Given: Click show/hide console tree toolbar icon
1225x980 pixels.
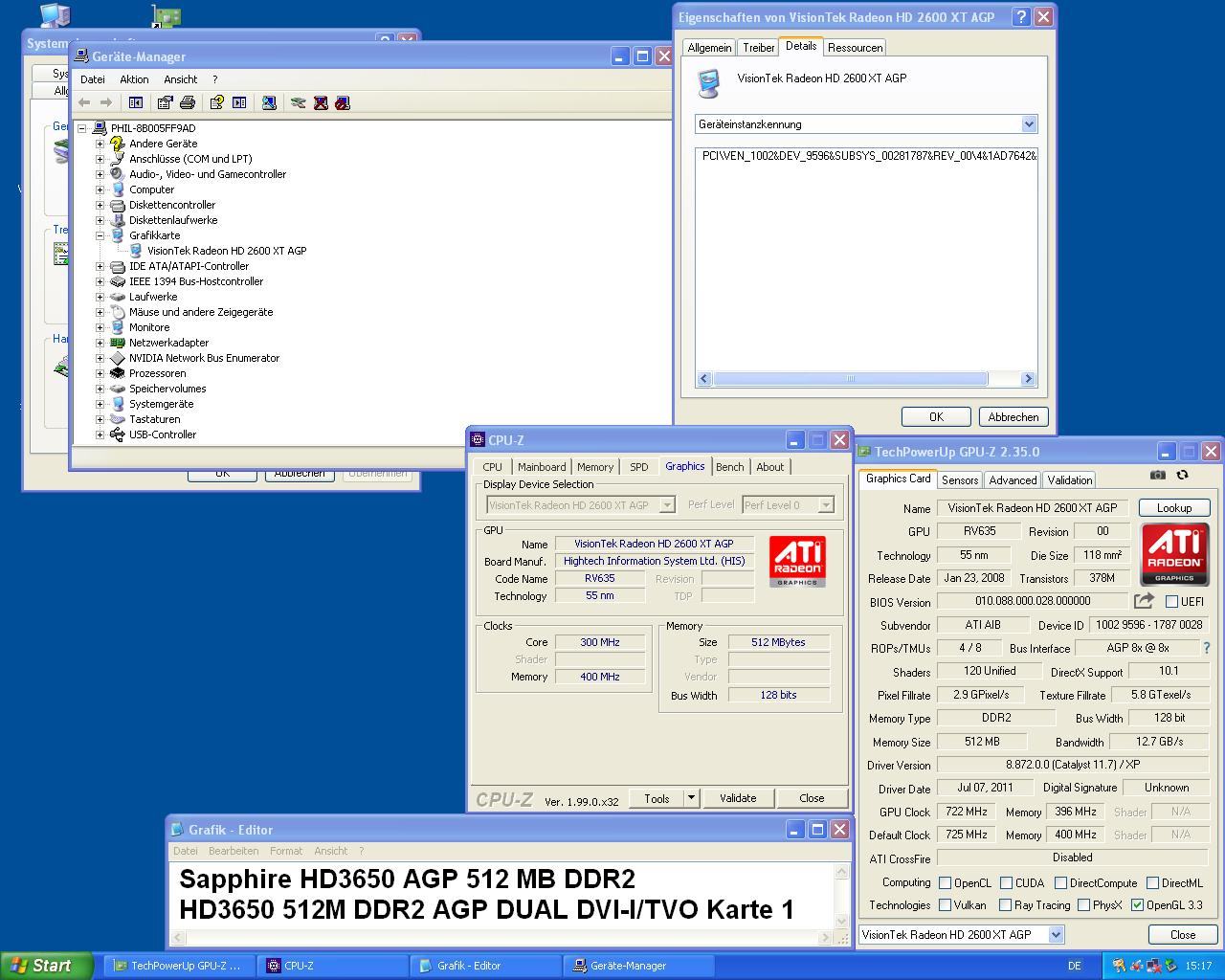Looking at the screenshot, I should tap(136, 102).
